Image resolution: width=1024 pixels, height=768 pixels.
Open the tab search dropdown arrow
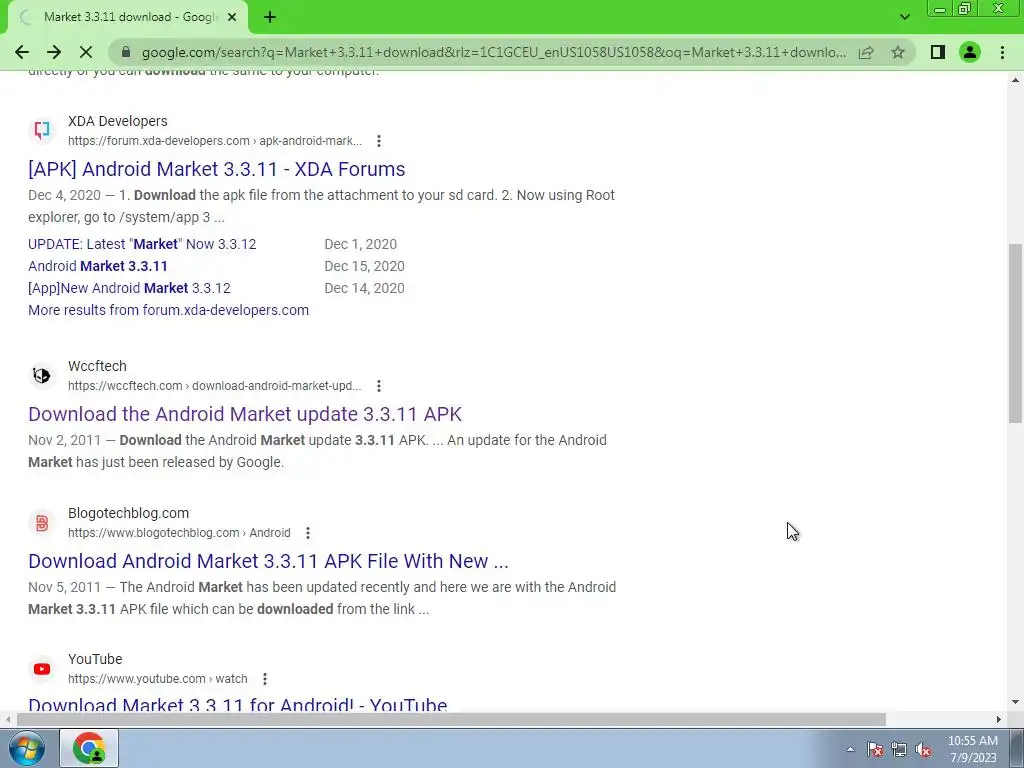(904, 17)
